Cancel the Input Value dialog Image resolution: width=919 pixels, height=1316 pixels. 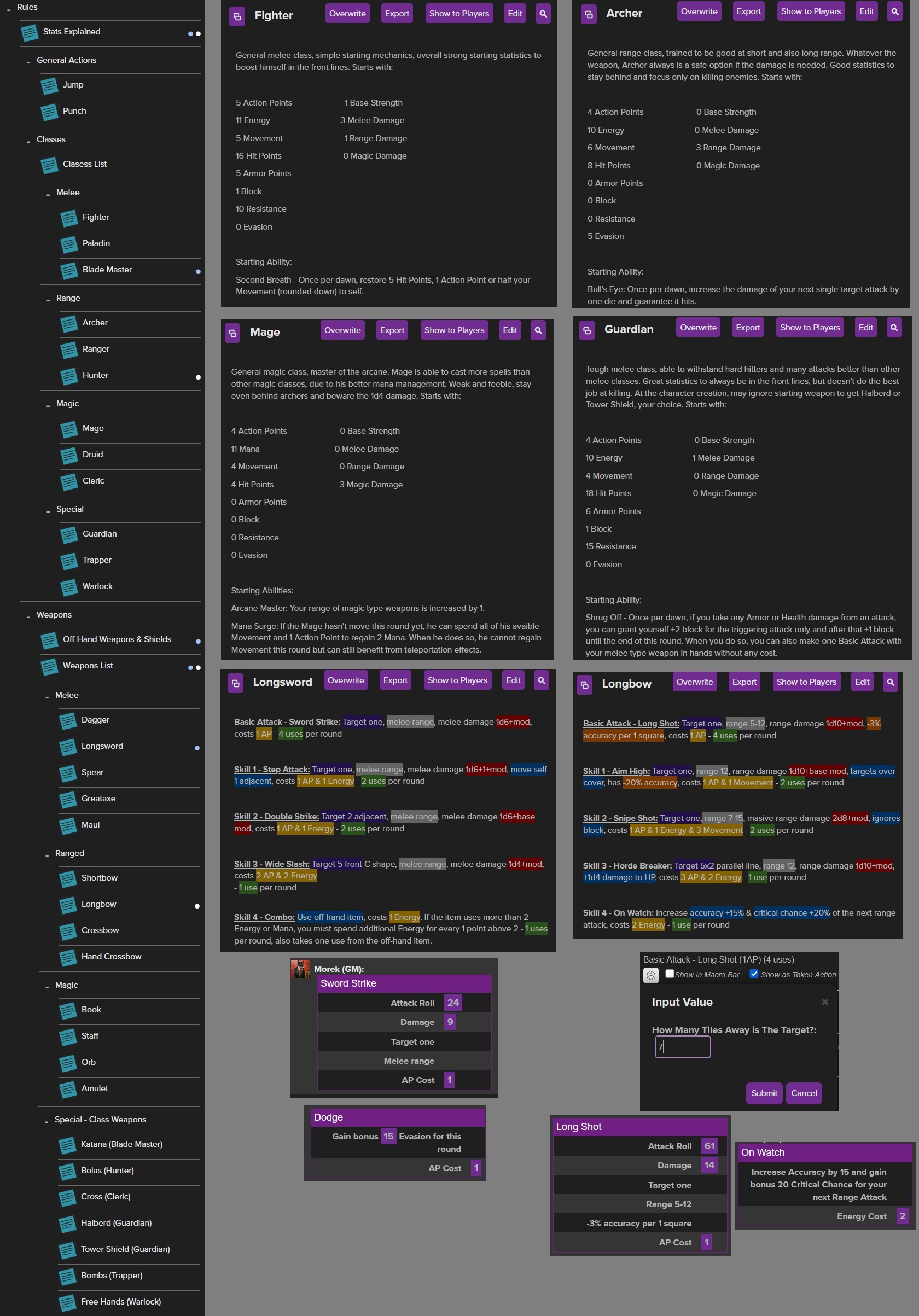pos(804,1093)
